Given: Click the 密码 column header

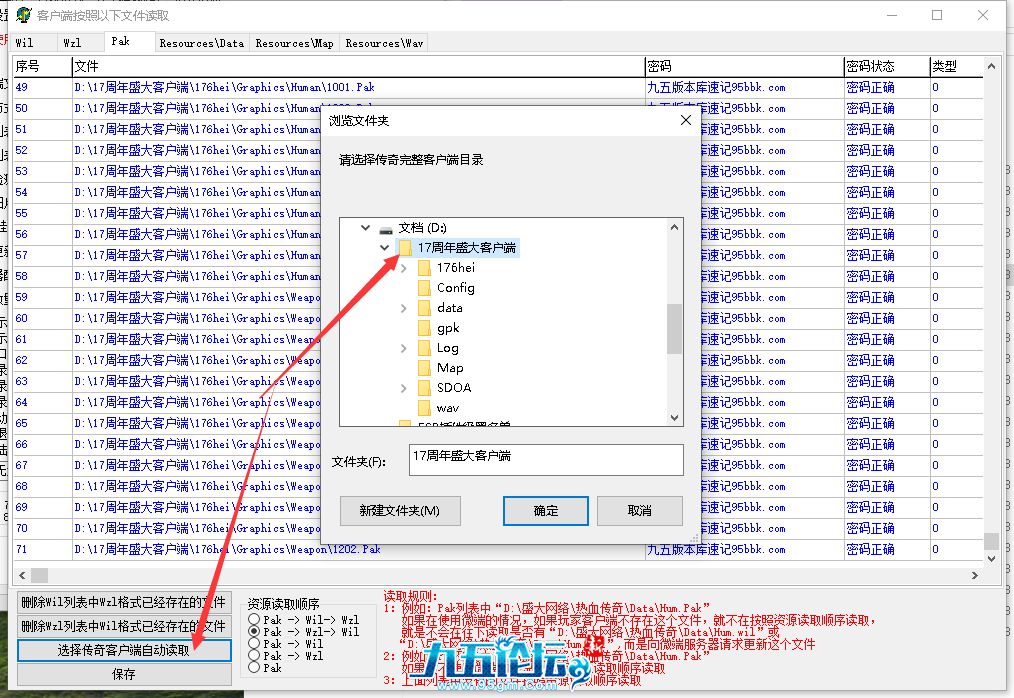Looking at the screenshot, I should coord(744,67).
